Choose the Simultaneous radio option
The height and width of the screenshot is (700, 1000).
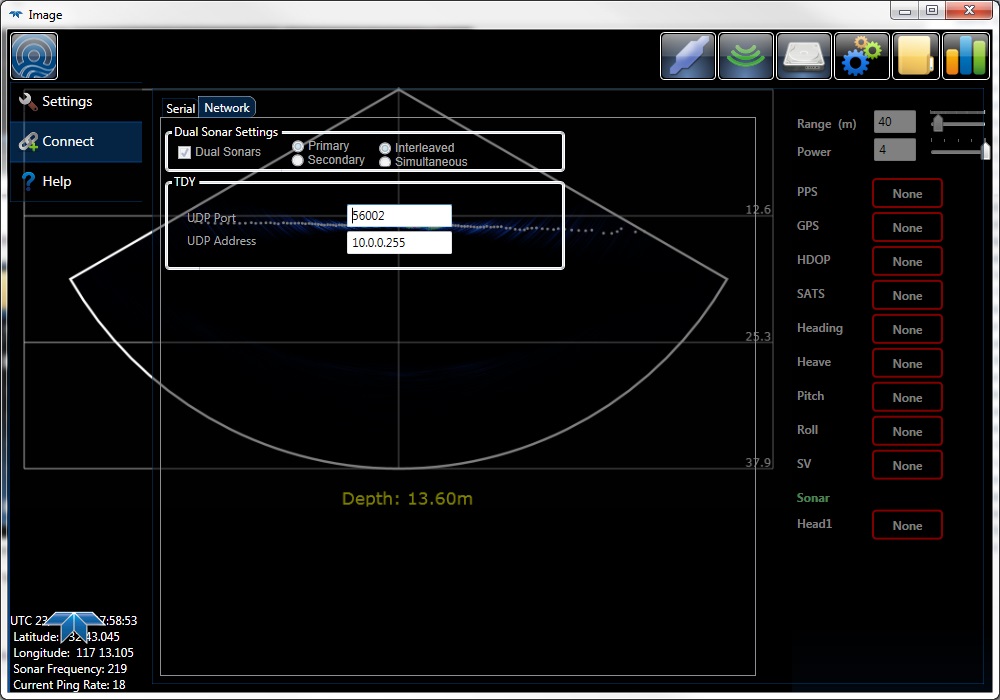(x=385, y=162)
